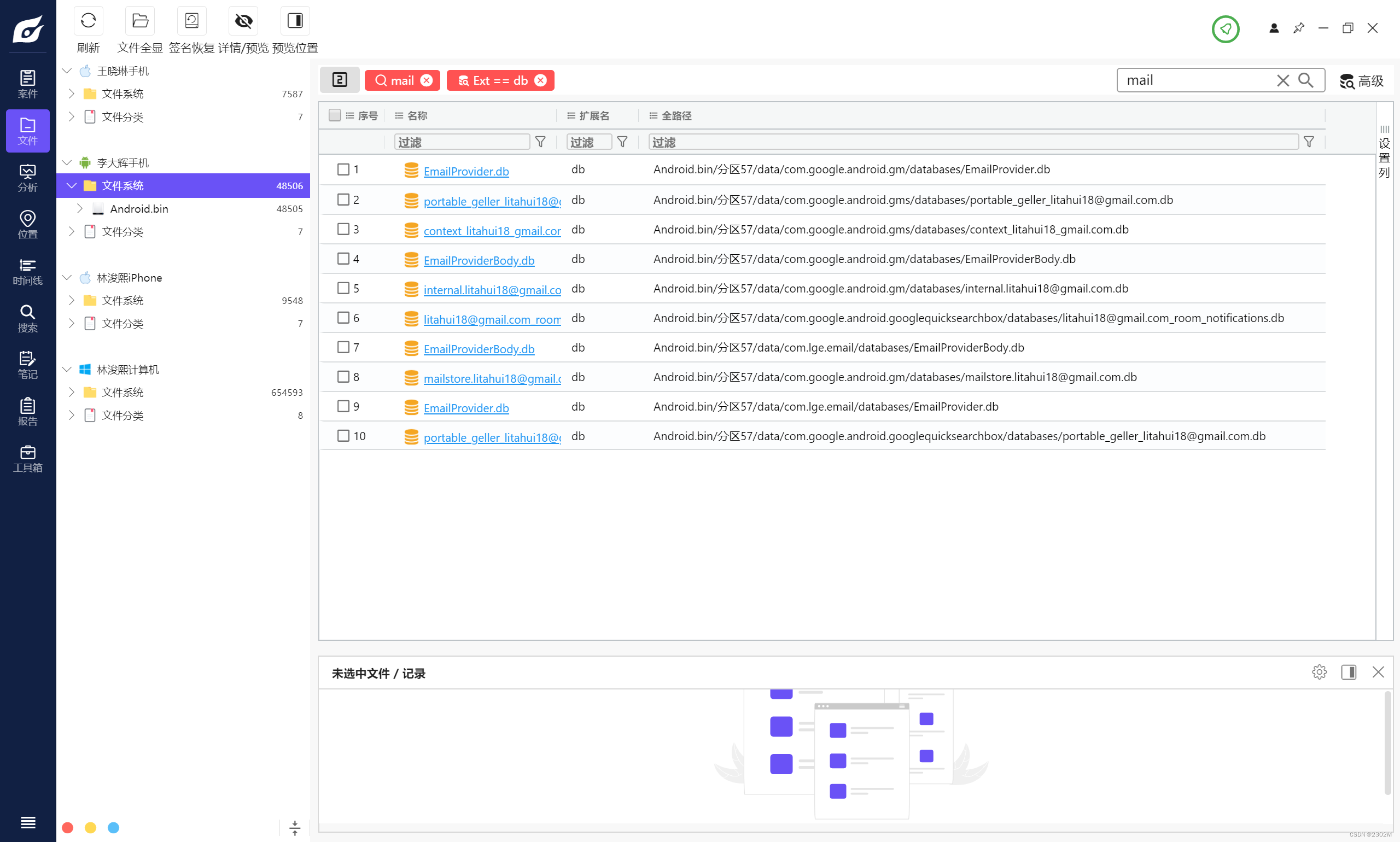
Task: Check the box for row 1
Action: (343, 169)
